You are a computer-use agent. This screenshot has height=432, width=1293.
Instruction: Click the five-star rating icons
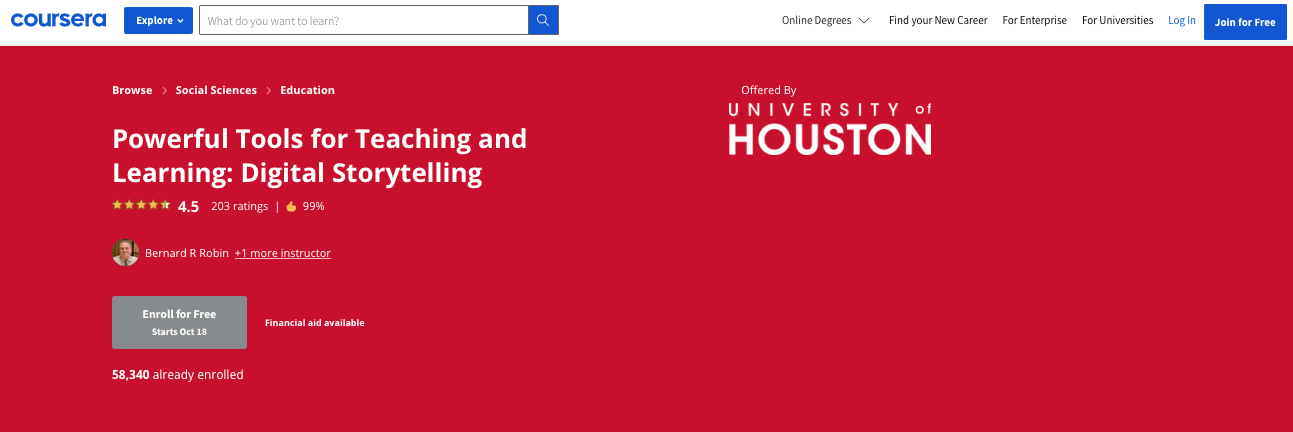point(141,205)
